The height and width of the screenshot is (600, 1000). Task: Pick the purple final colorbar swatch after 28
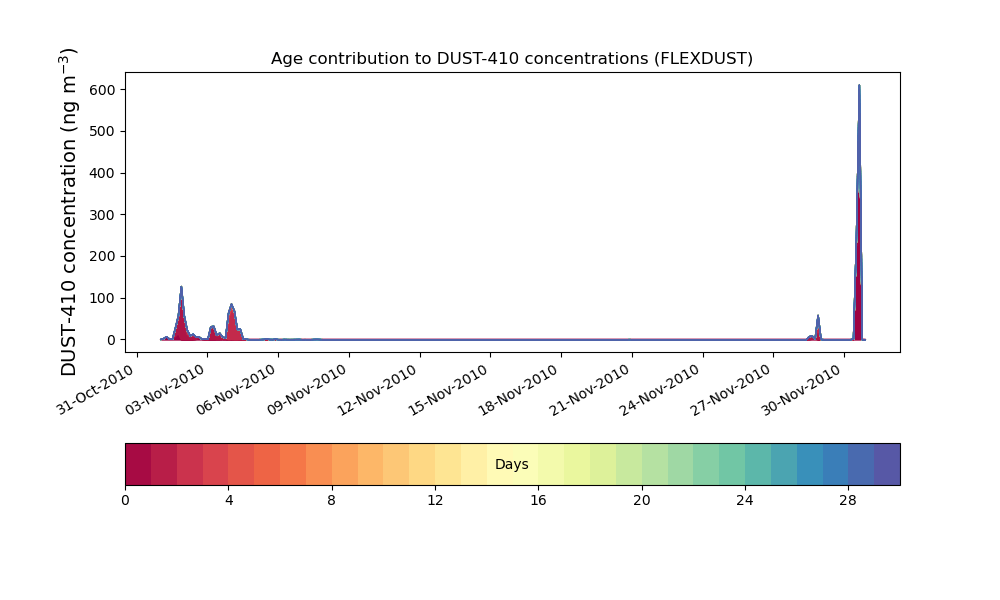[887, 464]
